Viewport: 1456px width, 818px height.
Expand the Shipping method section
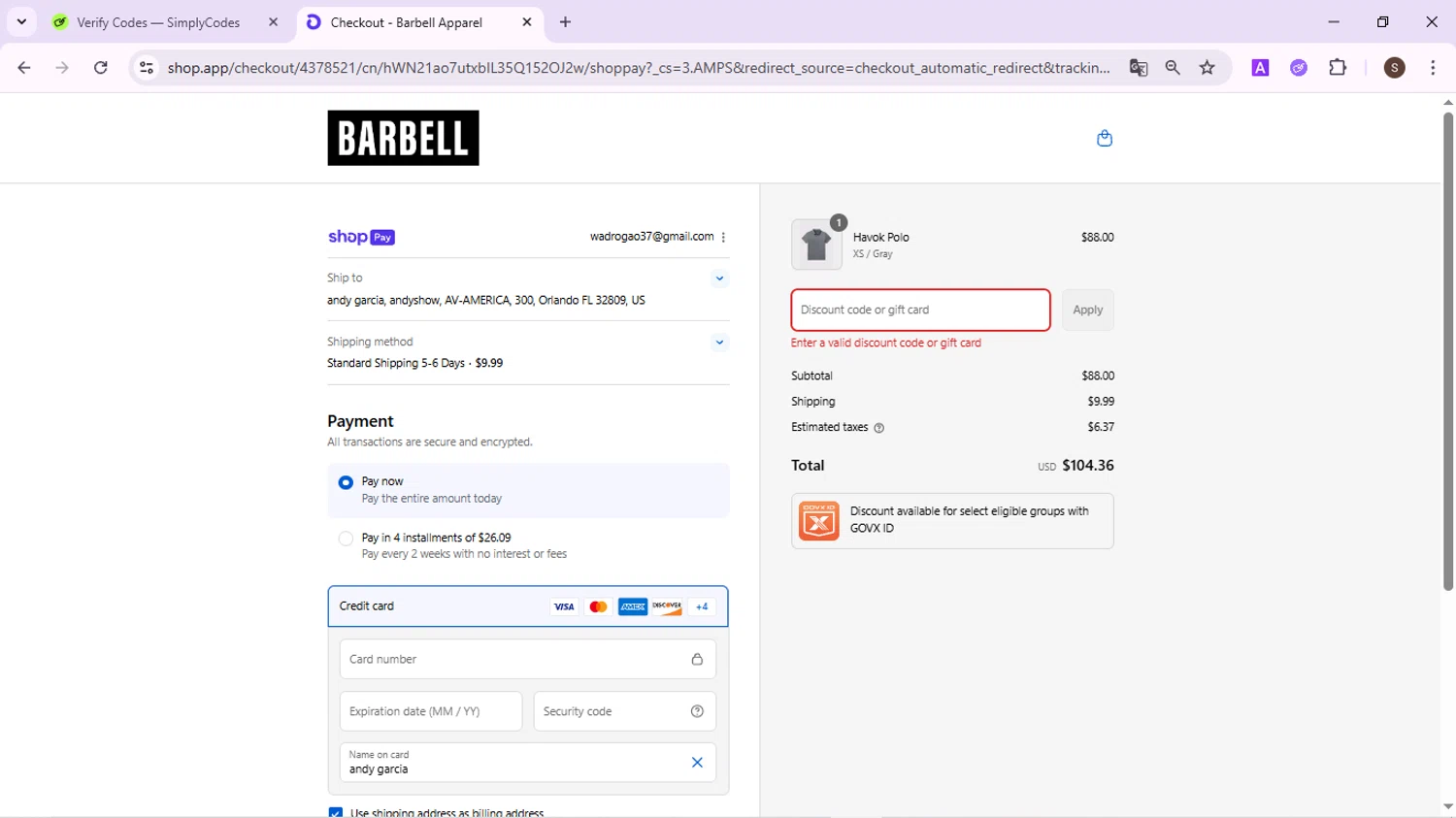pyautogui.click(x=719, y=343)
